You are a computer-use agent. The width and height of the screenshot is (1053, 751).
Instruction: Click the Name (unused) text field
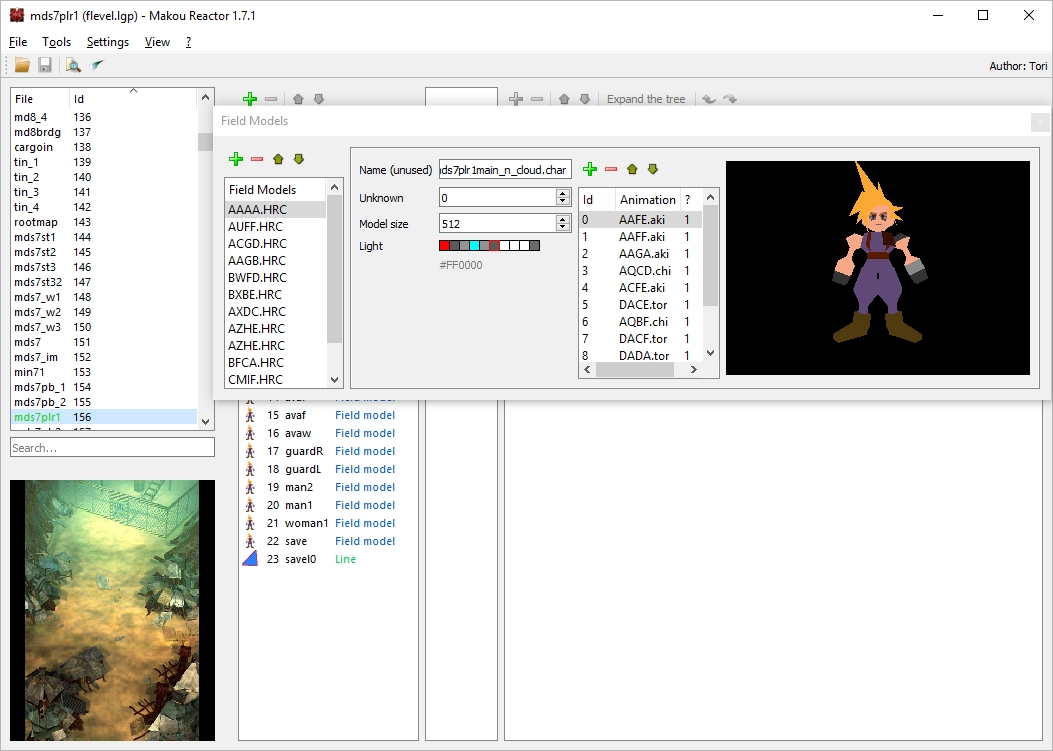point(505,170)
